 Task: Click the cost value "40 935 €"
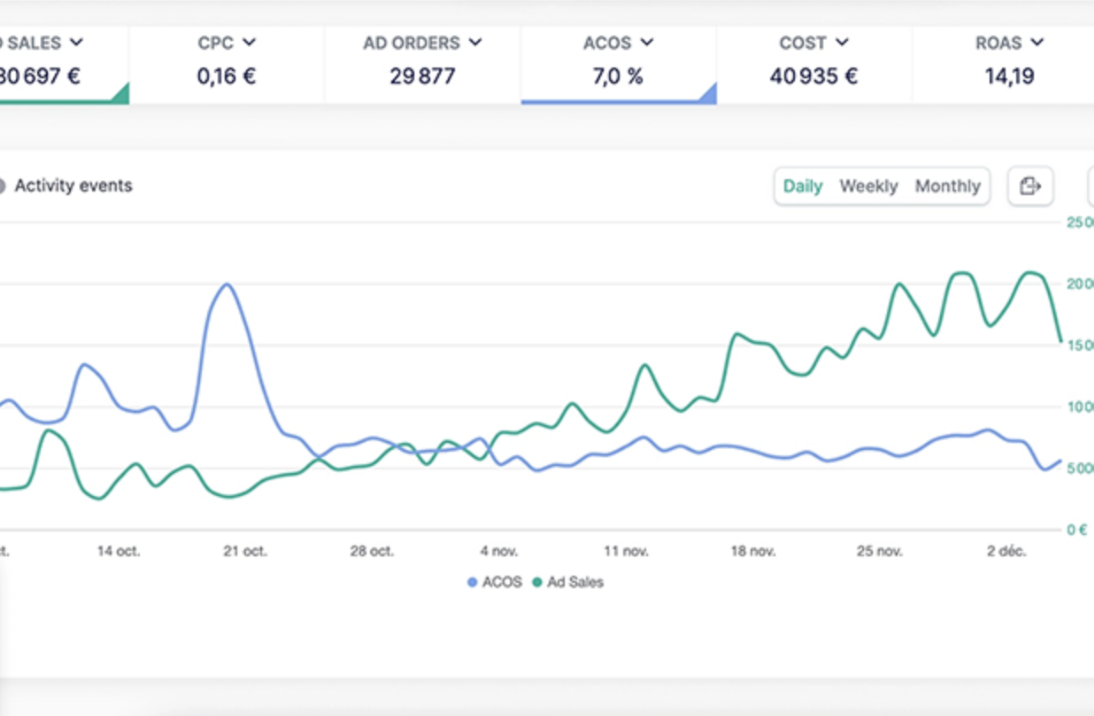point(814,76)
